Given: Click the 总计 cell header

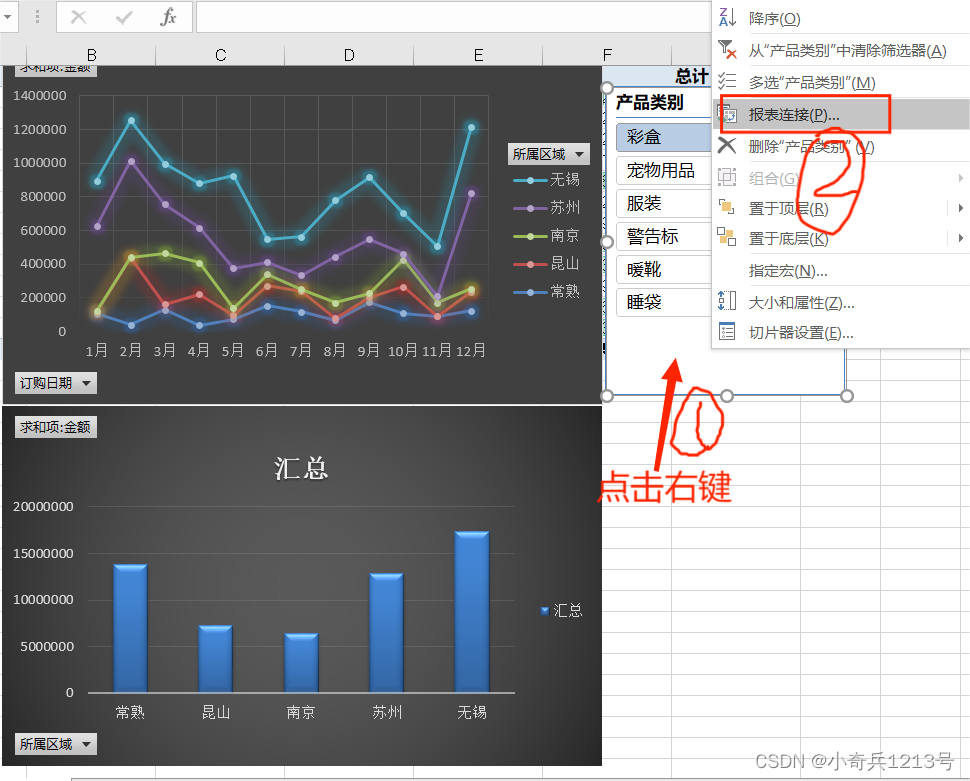Looking at the screenshot, I should [x=692, y=77].
